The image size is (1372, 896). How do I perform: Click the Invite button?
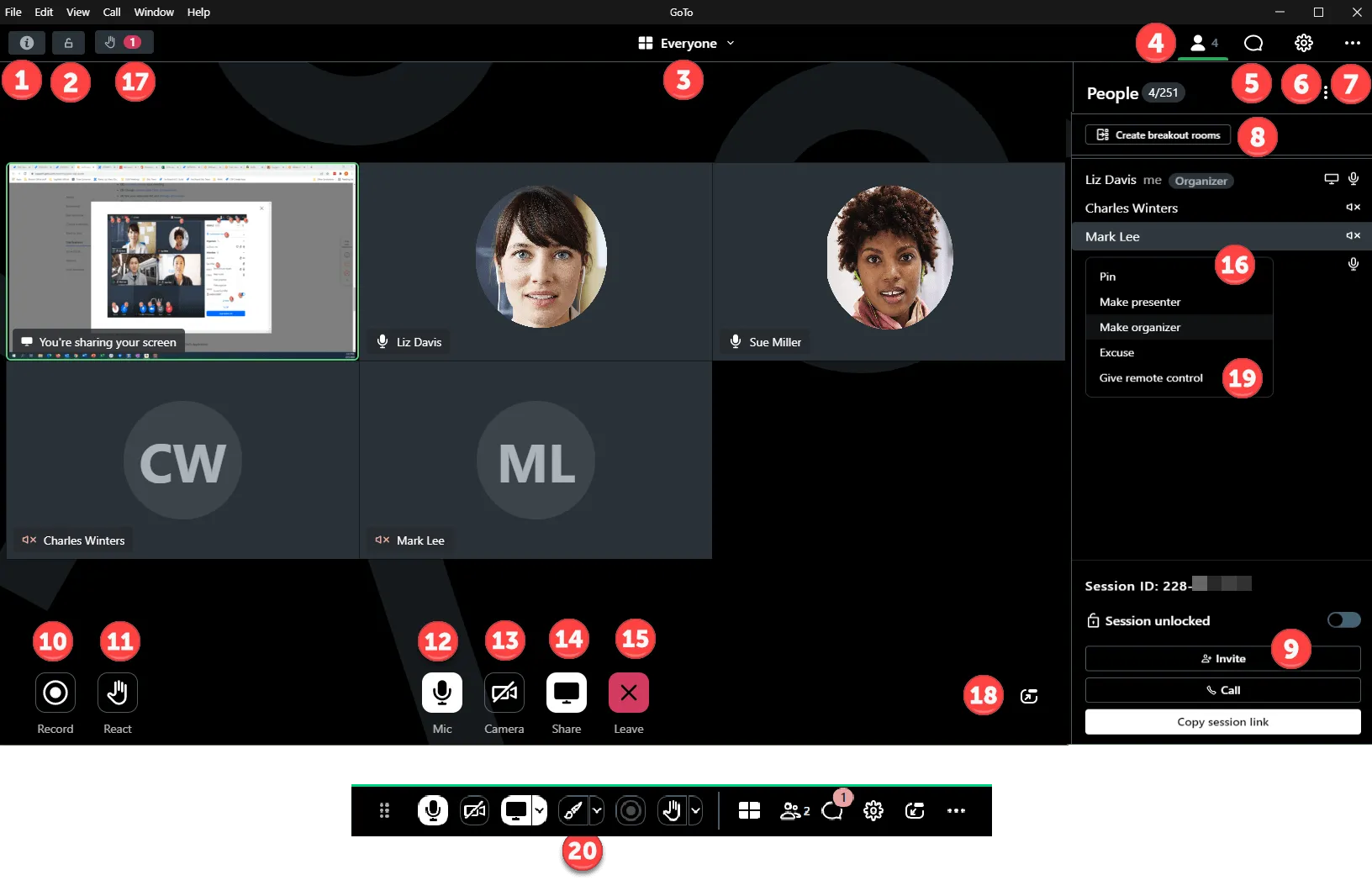pyautogui.click(x=1222, y=658)
